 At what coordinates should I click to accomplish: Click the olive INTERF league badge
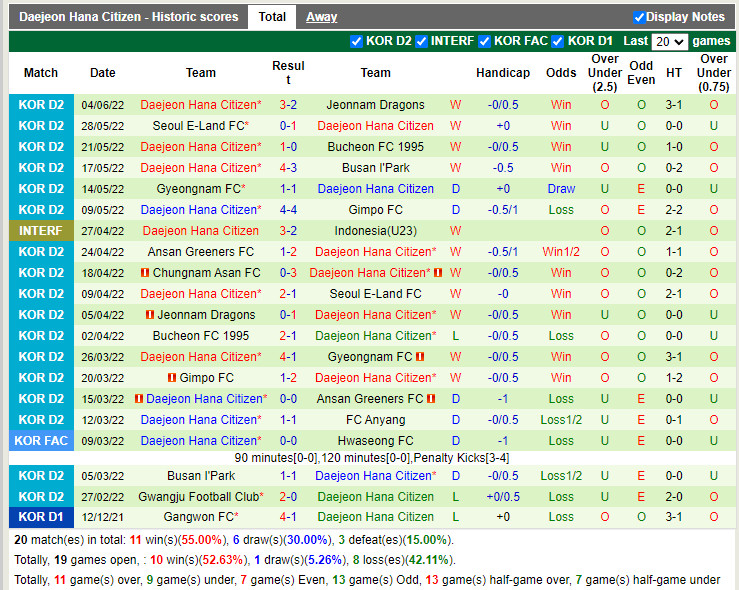click(x=41, y=231)
